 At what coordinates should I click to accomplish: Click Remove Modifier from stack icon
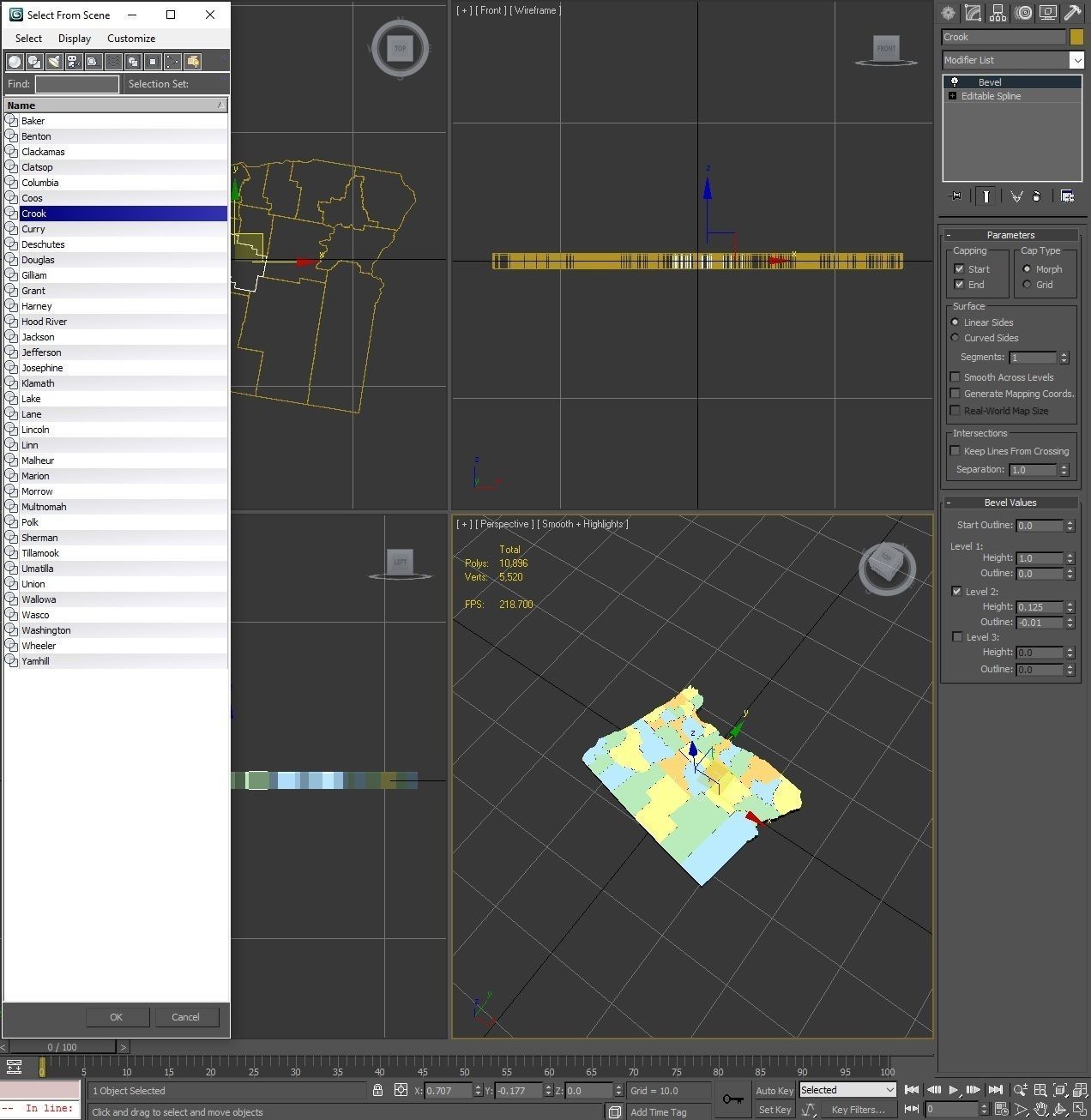(1037, 196)
